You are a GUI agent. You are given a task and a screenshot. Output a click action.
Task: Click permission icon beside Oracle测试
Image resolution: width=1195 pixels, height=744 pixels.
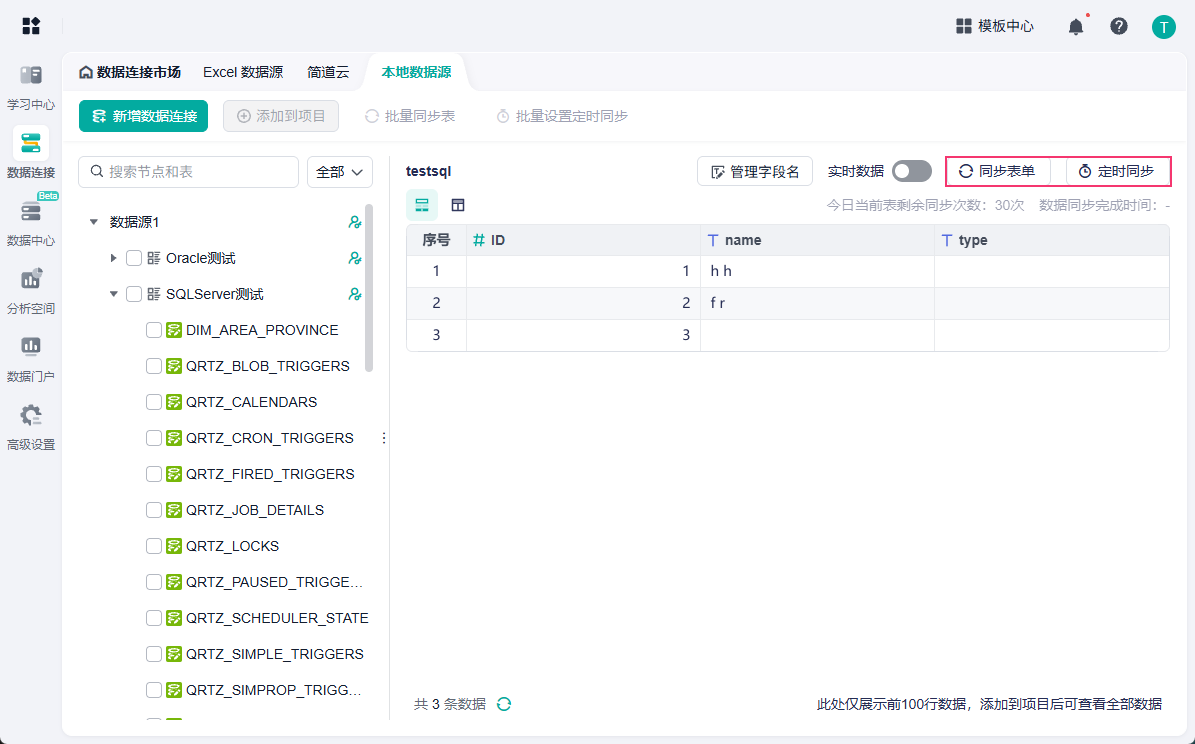pos(354,258)
